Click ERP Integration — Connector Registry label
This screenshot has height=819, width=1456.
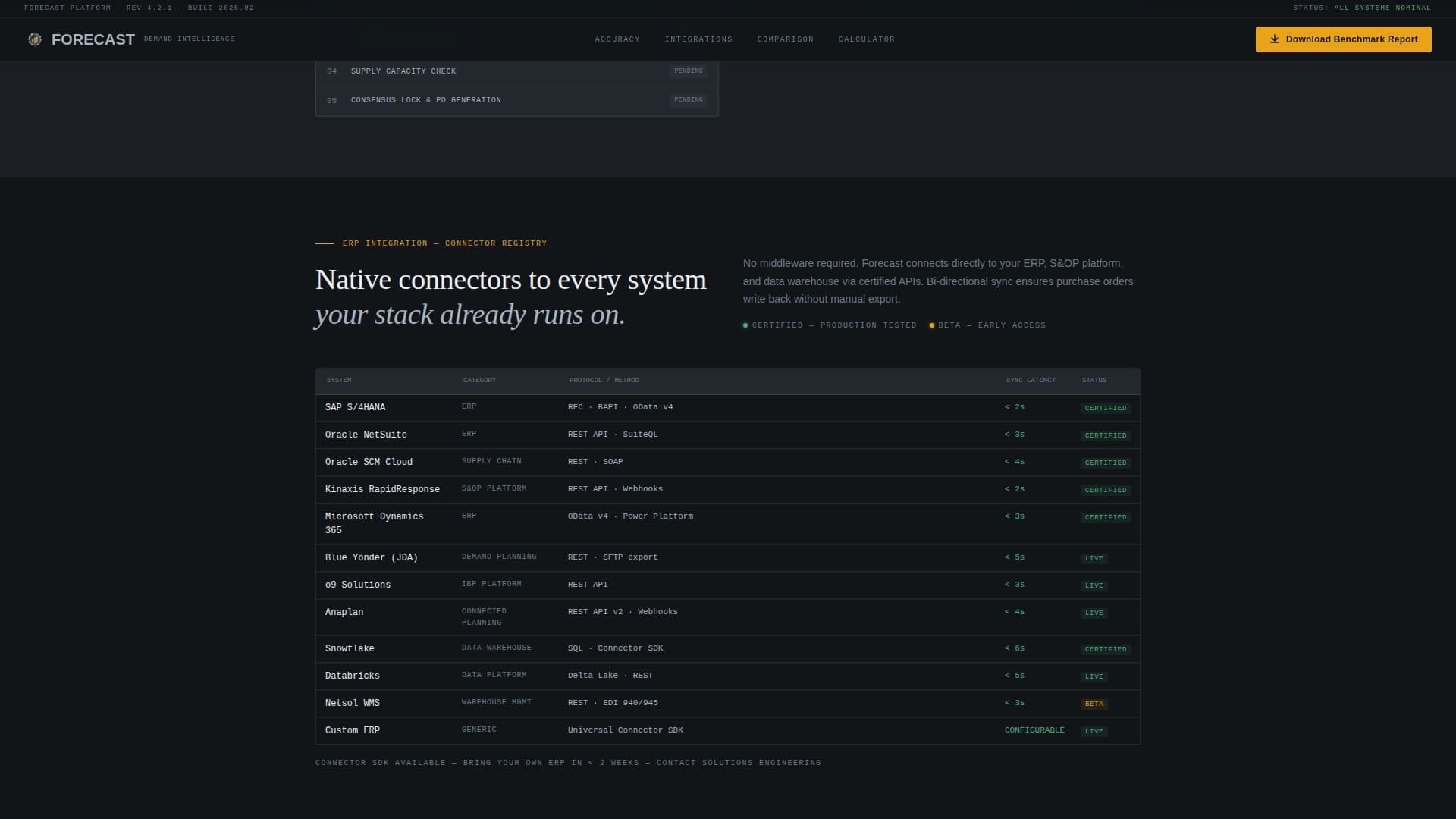(x=444, y=243)
